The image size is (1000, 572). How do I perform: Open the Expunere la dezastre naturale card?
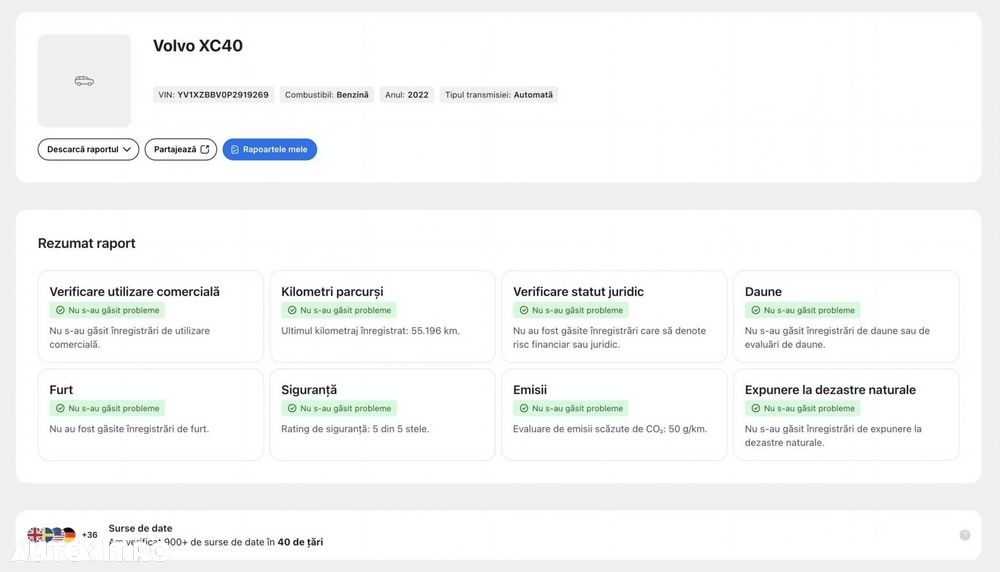(x=846, y=414)
